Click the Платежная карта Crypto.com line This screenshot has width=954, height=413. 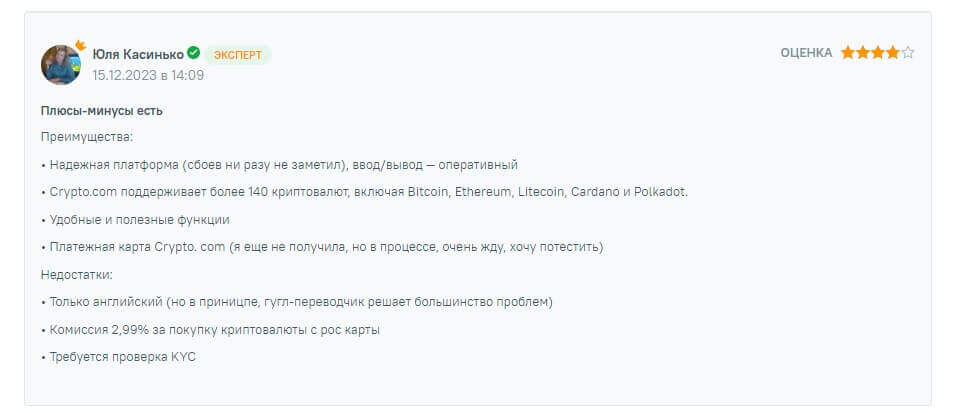(322, 247)
